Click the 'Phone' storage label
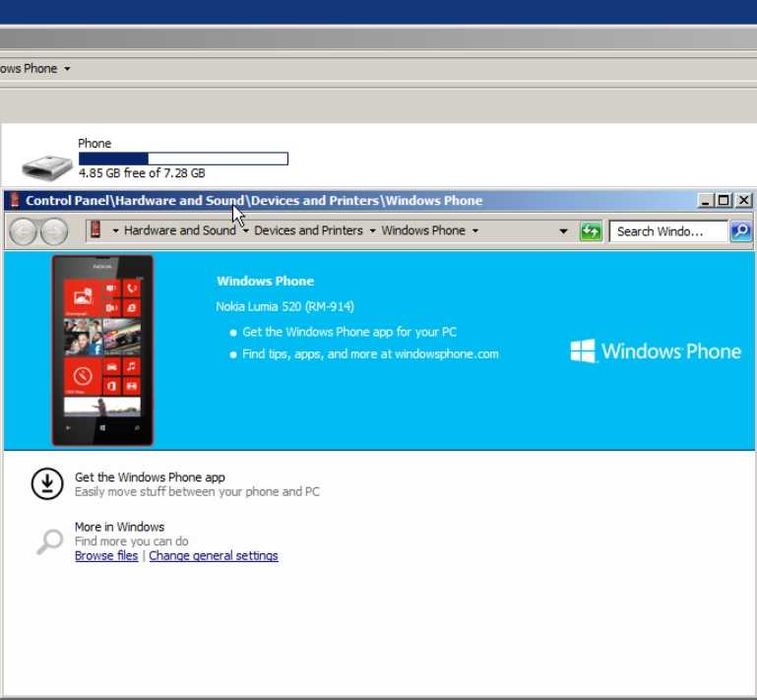 (x=95, y=143)
